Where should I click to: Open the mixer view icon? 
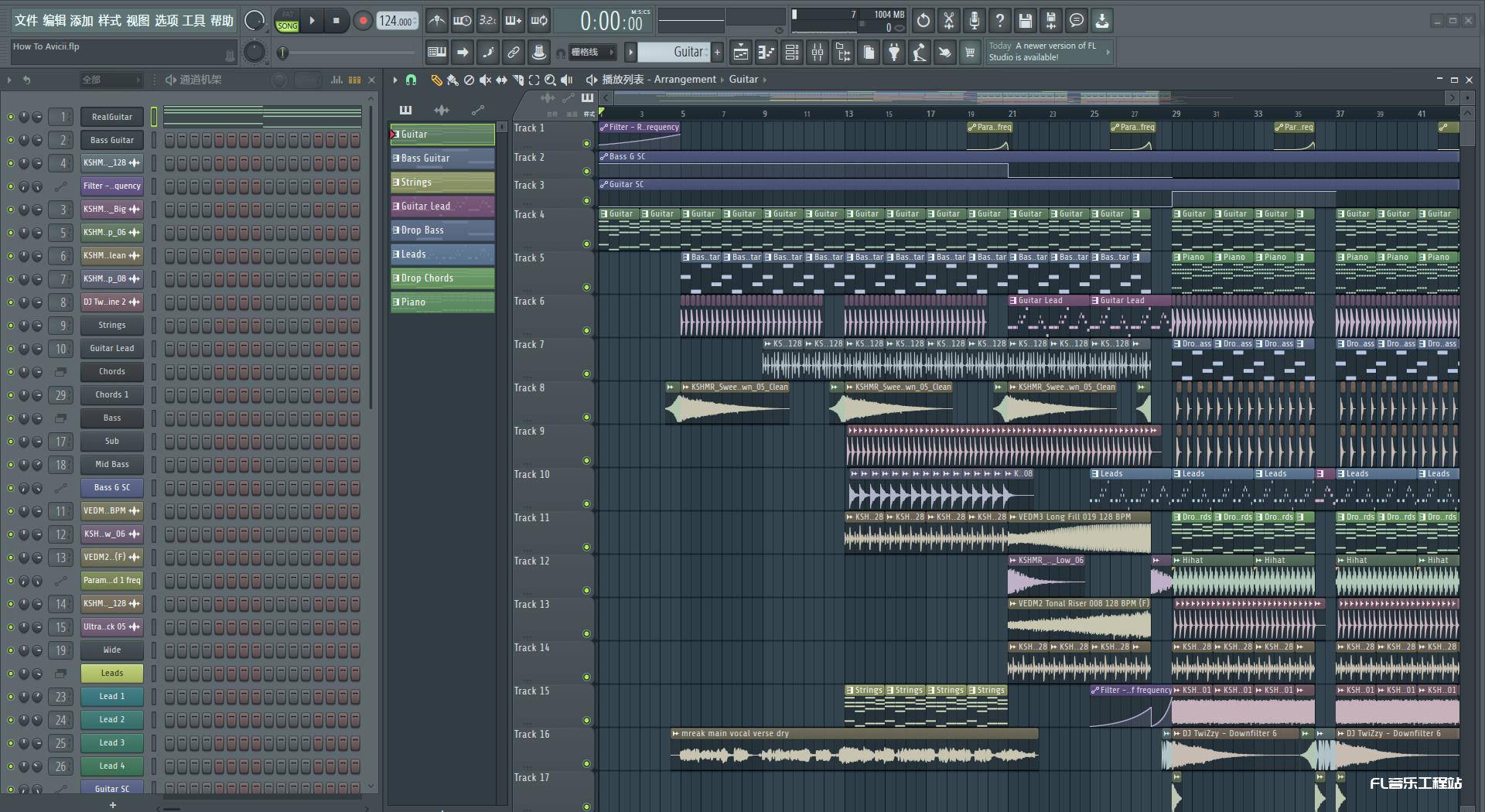pos(818,53)
